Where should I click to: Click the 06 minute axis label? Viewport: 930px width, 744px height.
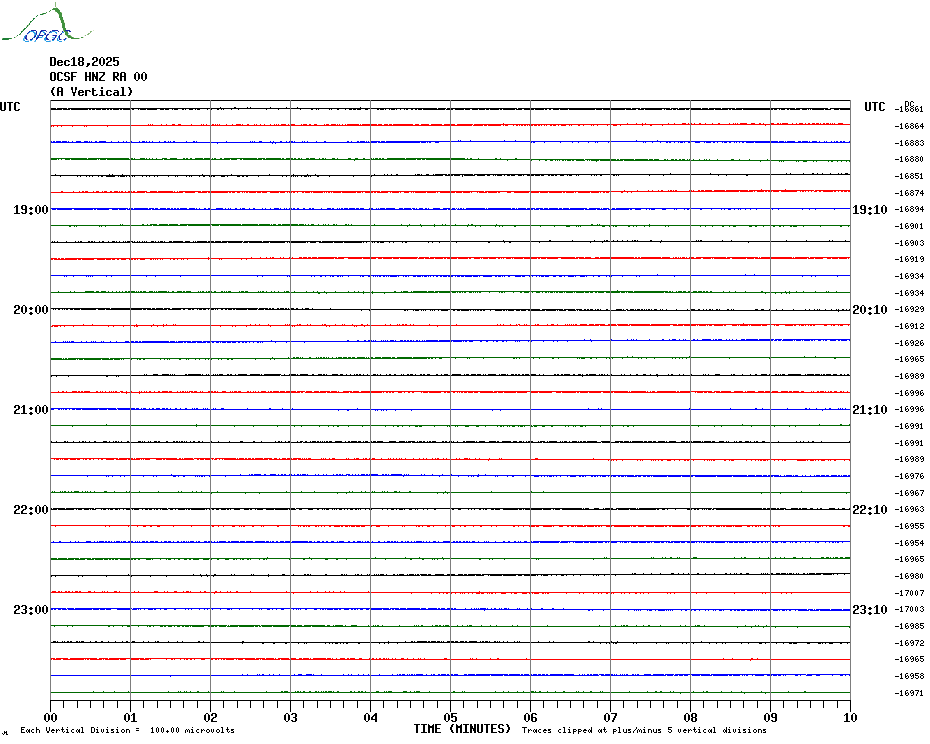pos(531,717)
